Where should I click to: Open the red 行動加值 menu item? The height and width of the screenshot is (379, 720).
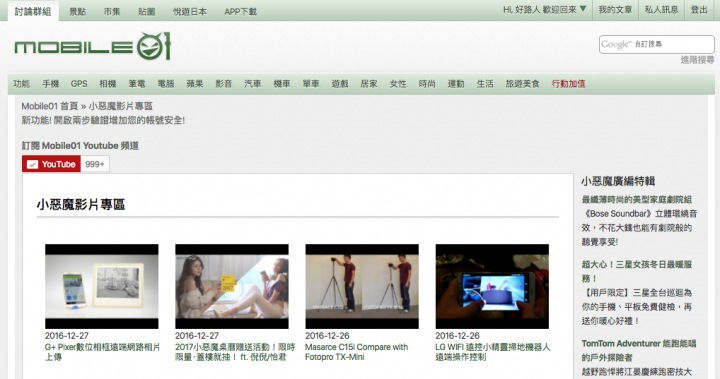click(x=568, y=84)
